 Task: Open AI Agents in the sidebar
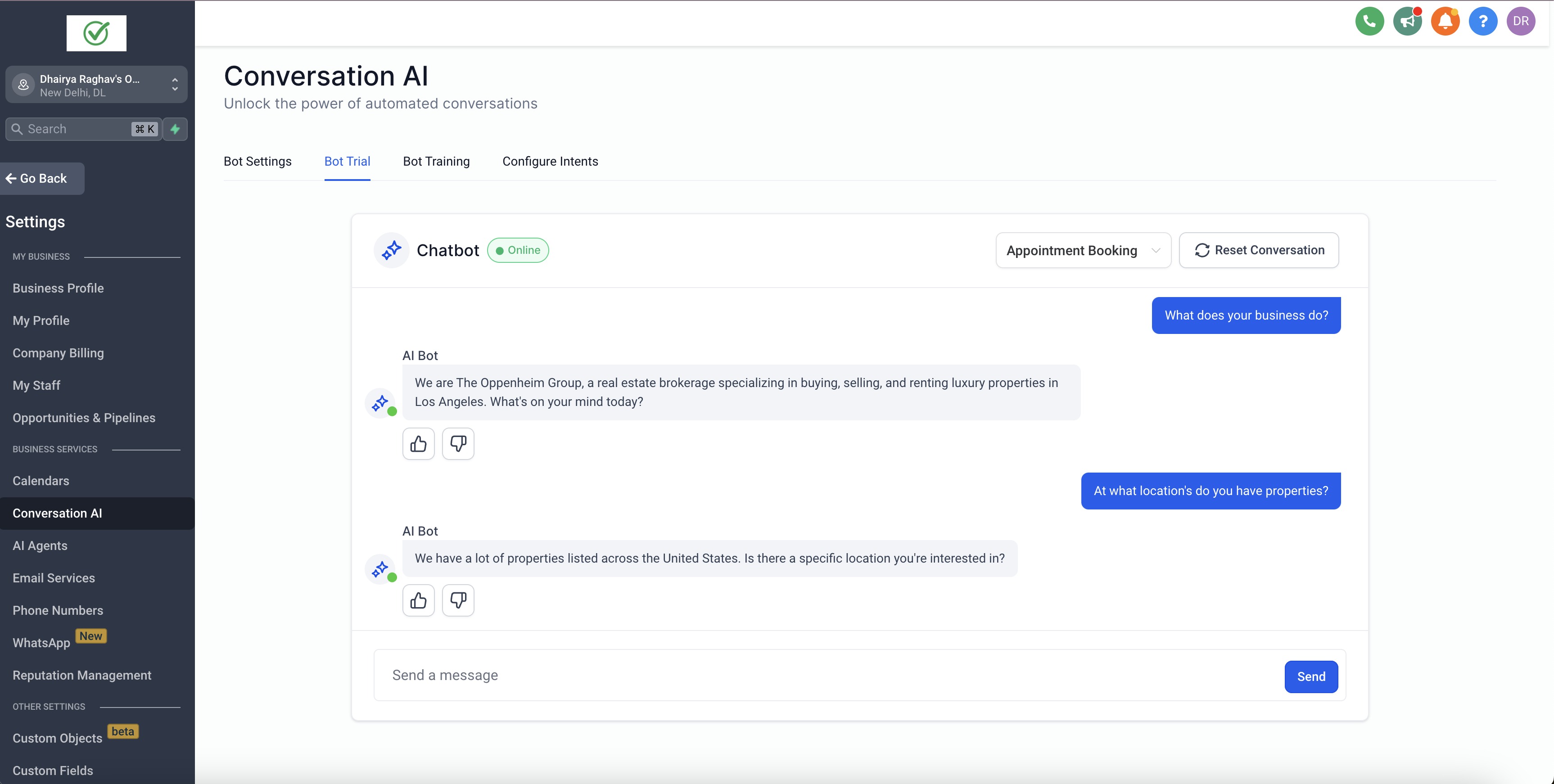coord(40,546)
